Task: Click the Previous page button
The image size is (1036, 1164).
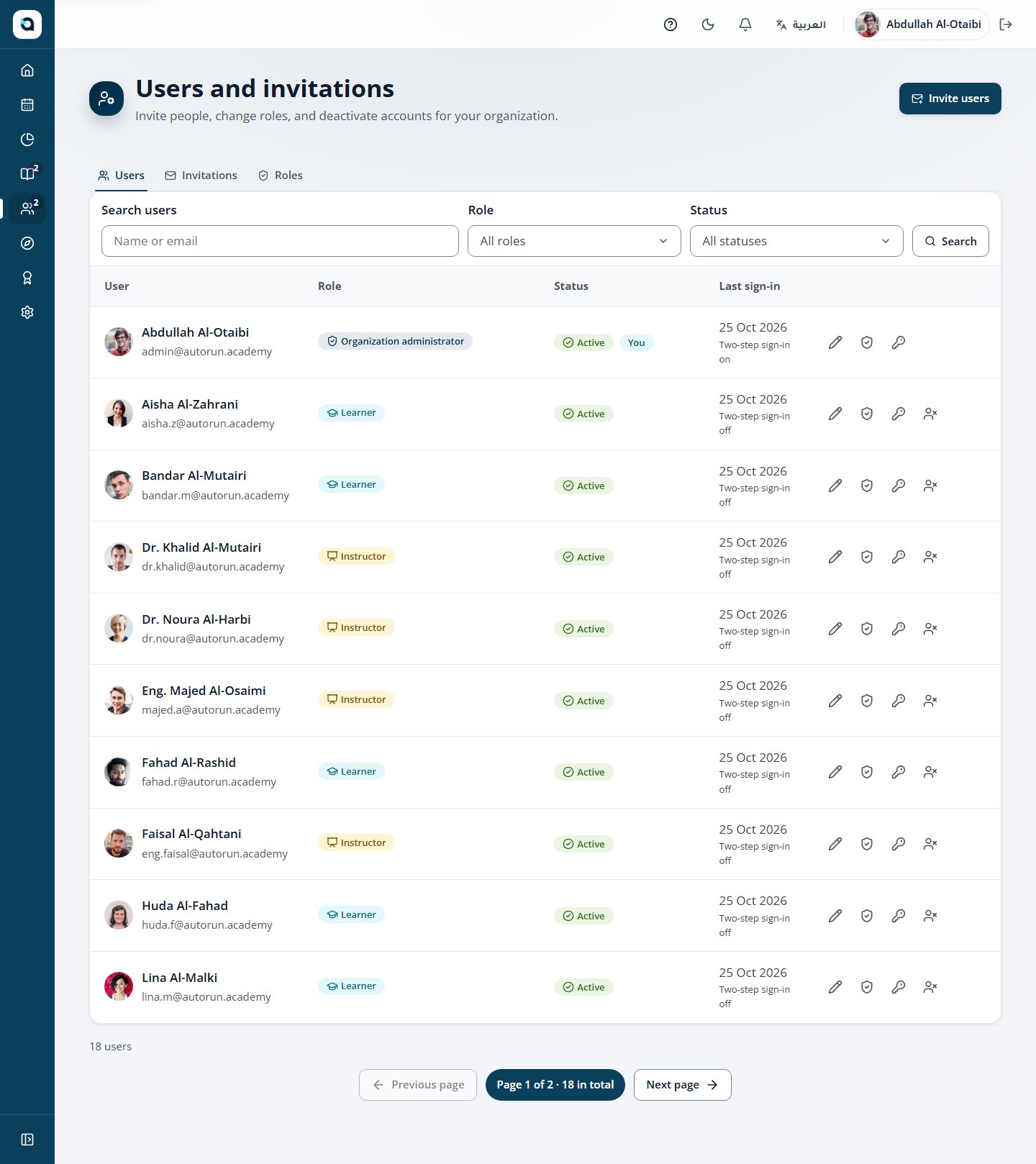Action: click(x=418, y=1085)
